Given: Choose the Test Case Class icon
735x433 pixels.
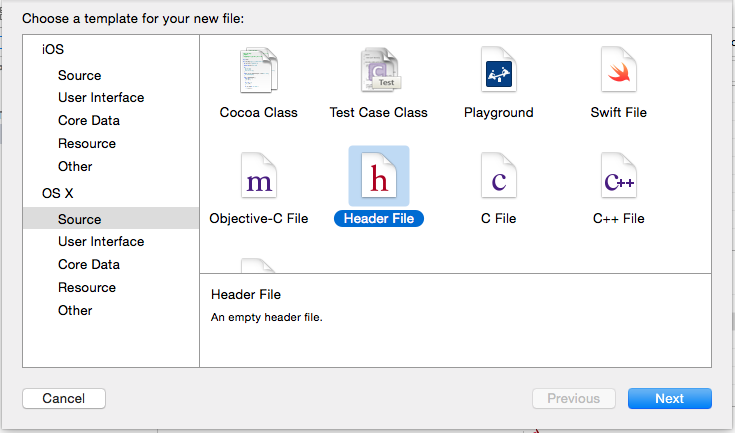Looking at the screenshot, I should coord(381,70).
